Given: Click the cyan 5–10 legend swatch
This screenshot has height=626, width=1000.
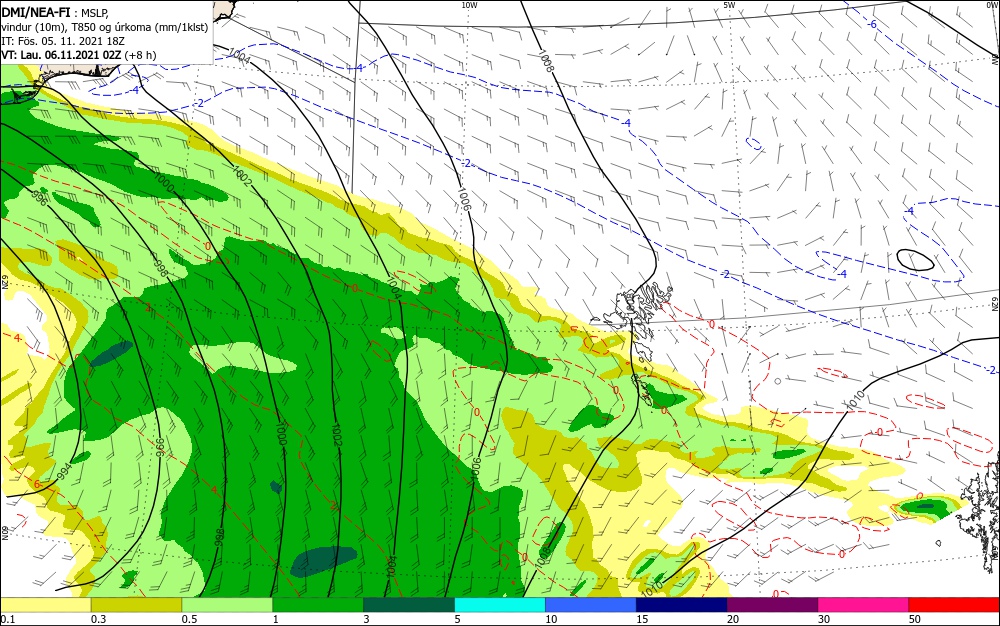Looking at the screenshot, I should coord(500,605).
